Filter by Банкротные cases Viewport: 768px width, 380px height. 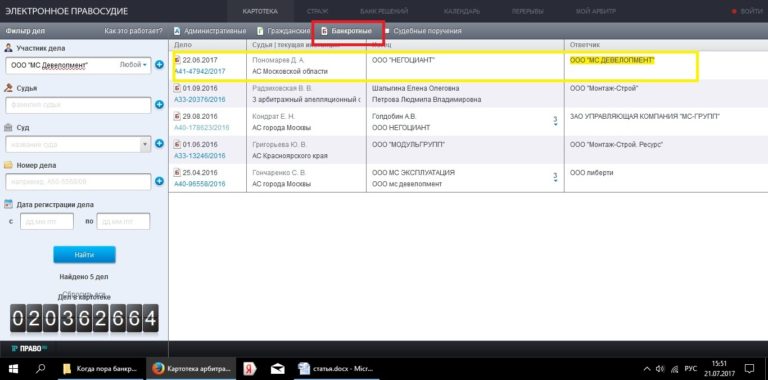[347, 31]
